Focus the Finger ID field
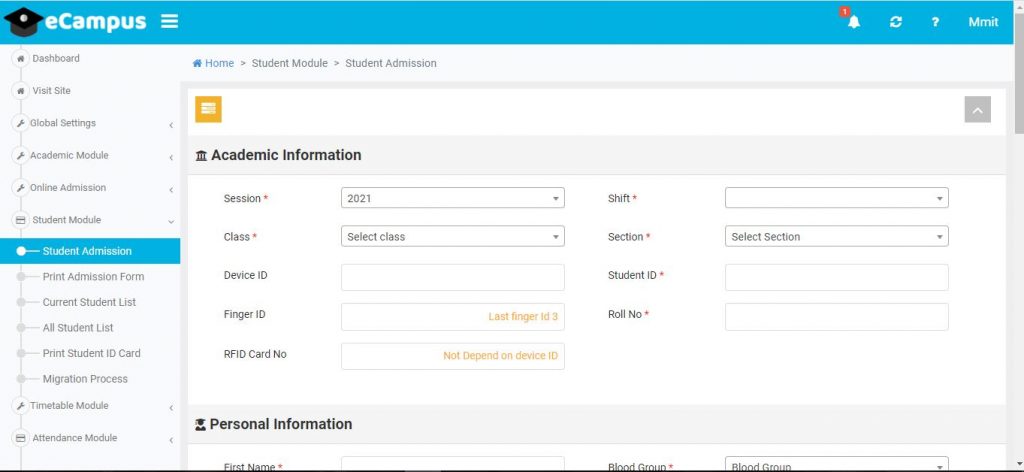Image resolution: width=1024 pixels, height=472 pixels. (453, 317)
